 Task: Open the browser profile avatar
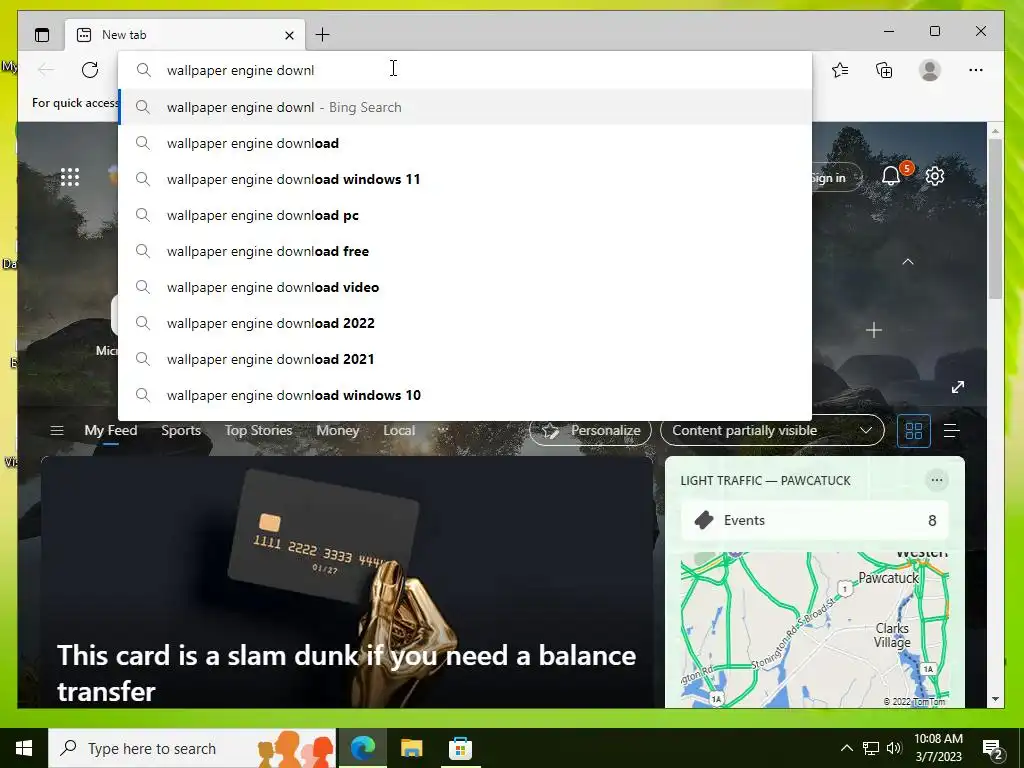click(930, 70)
